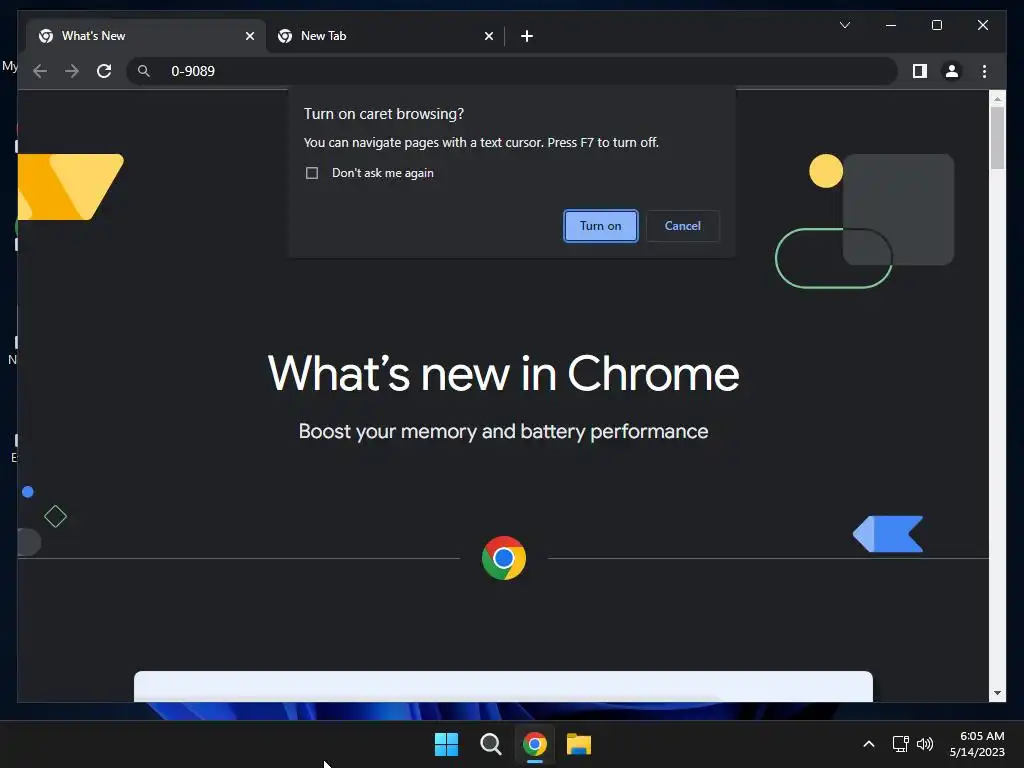This screenshot has height=768, width=1024.
Task: Open File Explorer from taskbar
Action: coord(579,744)
